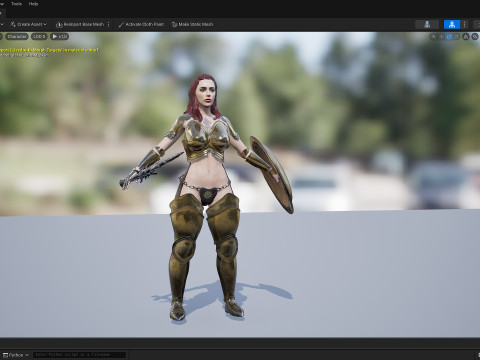The width and height of the screenshot is (480, 360).
Task: Choose the highlighted rotate tool in viewport
Action: 449,37
